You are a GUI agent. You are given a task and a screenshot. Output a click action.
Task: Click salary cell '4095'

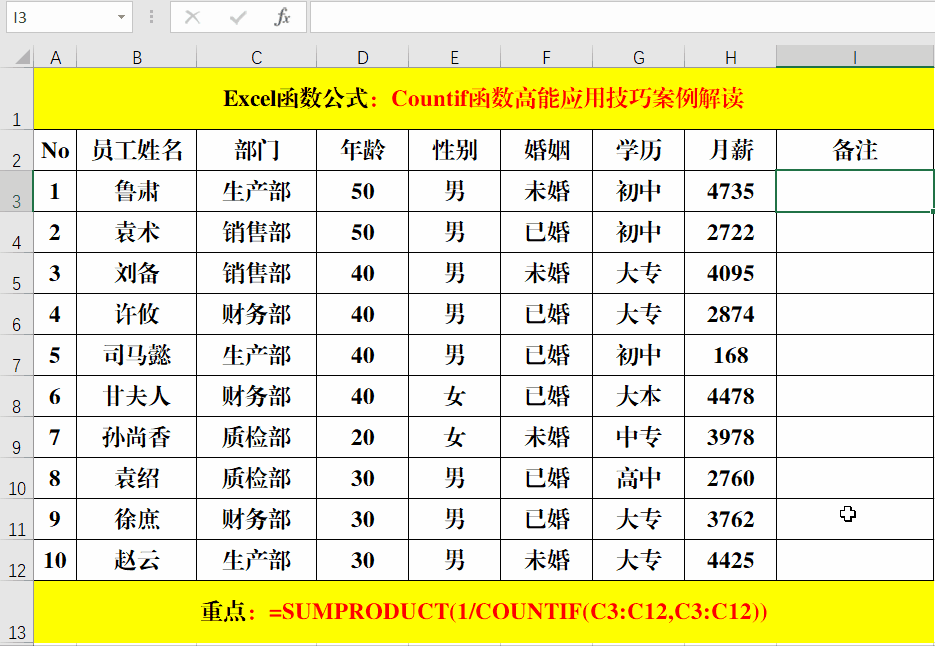coord(730,273)
